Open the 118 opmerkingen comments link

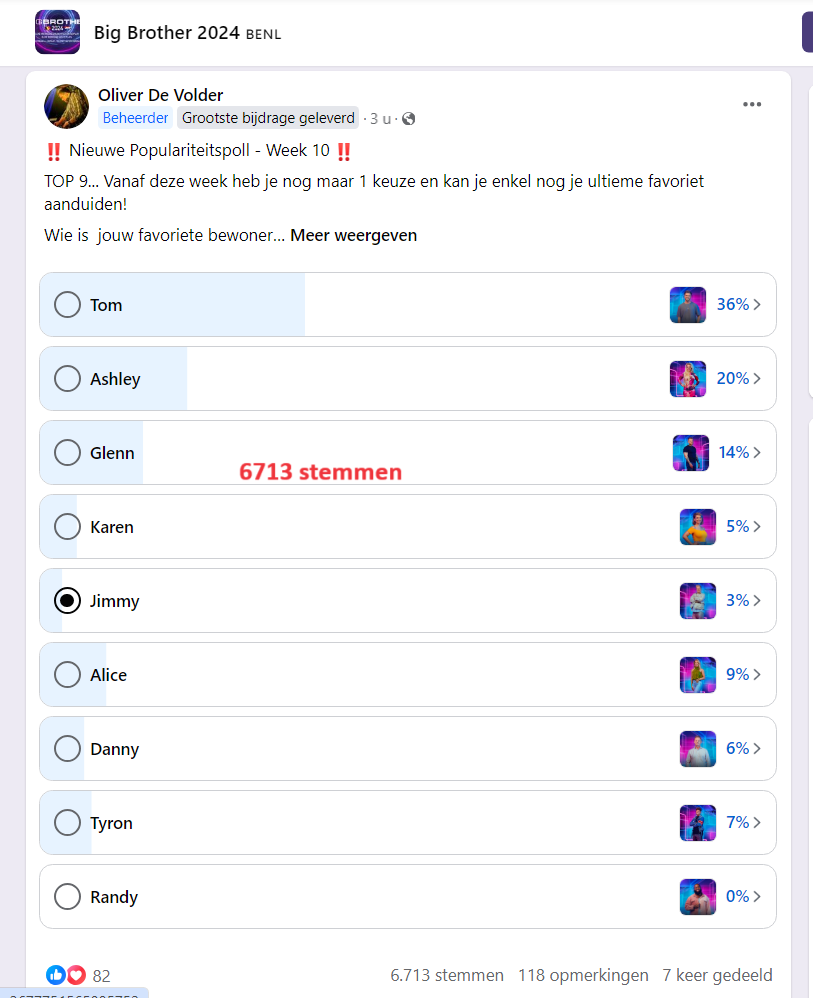coord(583,975)
